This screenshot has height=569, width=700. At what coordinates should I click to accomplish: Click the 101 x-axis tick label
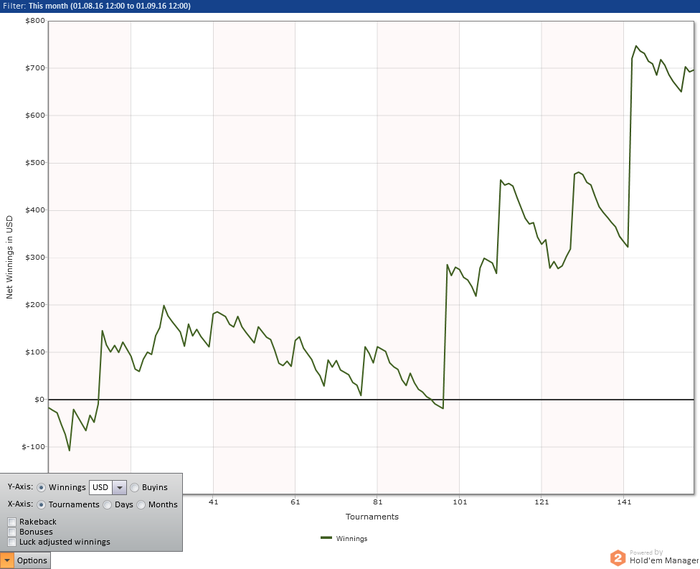click(x=460, y=502)
